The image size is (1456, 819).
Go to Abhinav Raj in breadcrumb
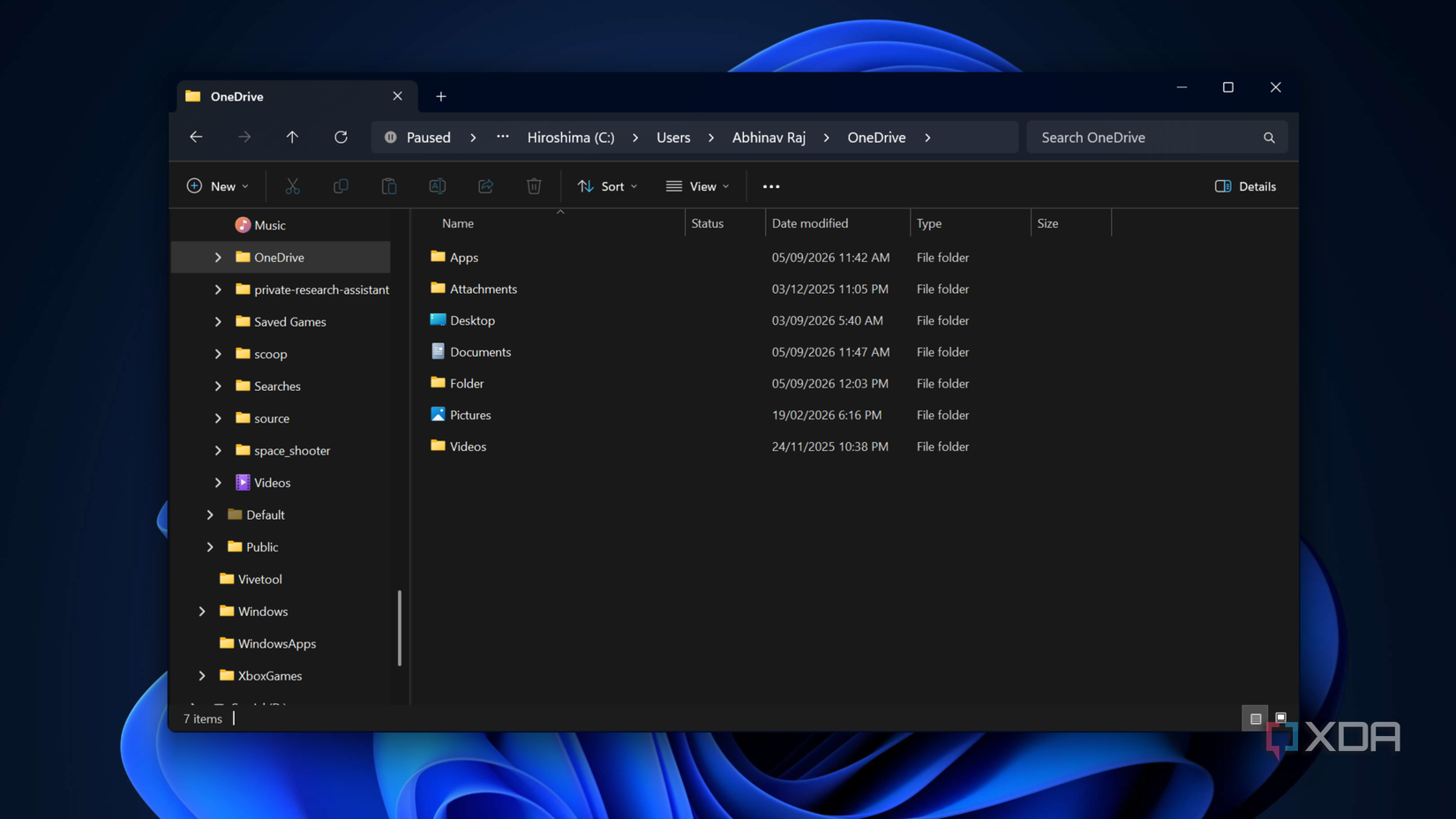(x=769, y=138)
